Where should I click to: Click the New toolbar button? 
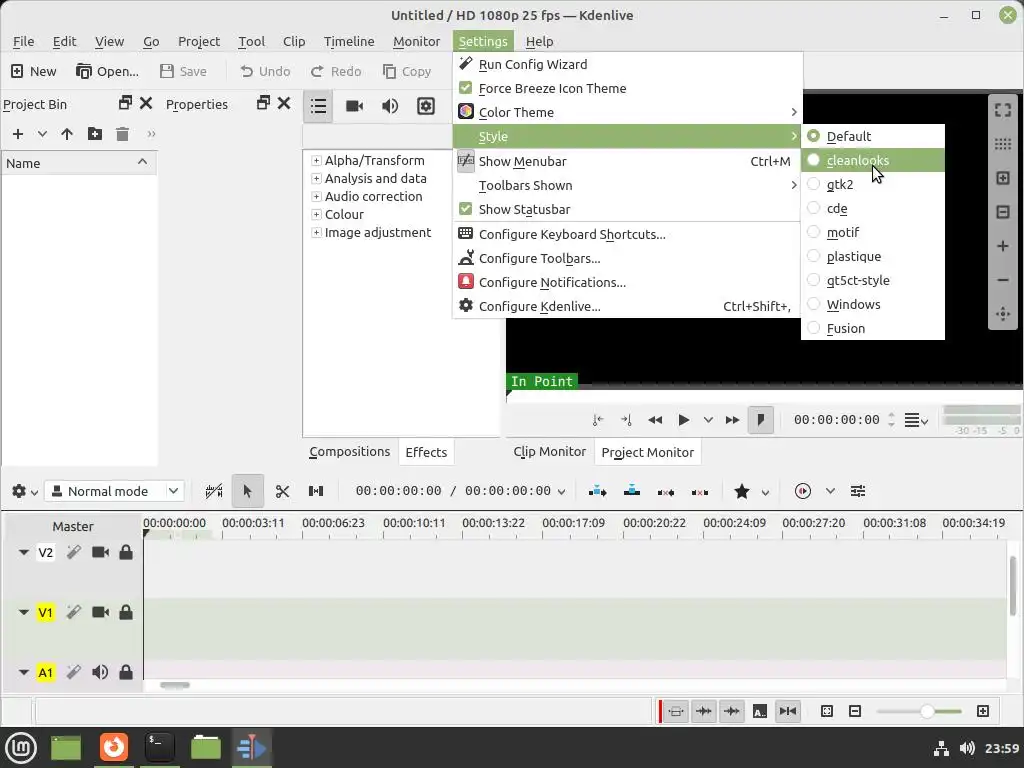34,71
